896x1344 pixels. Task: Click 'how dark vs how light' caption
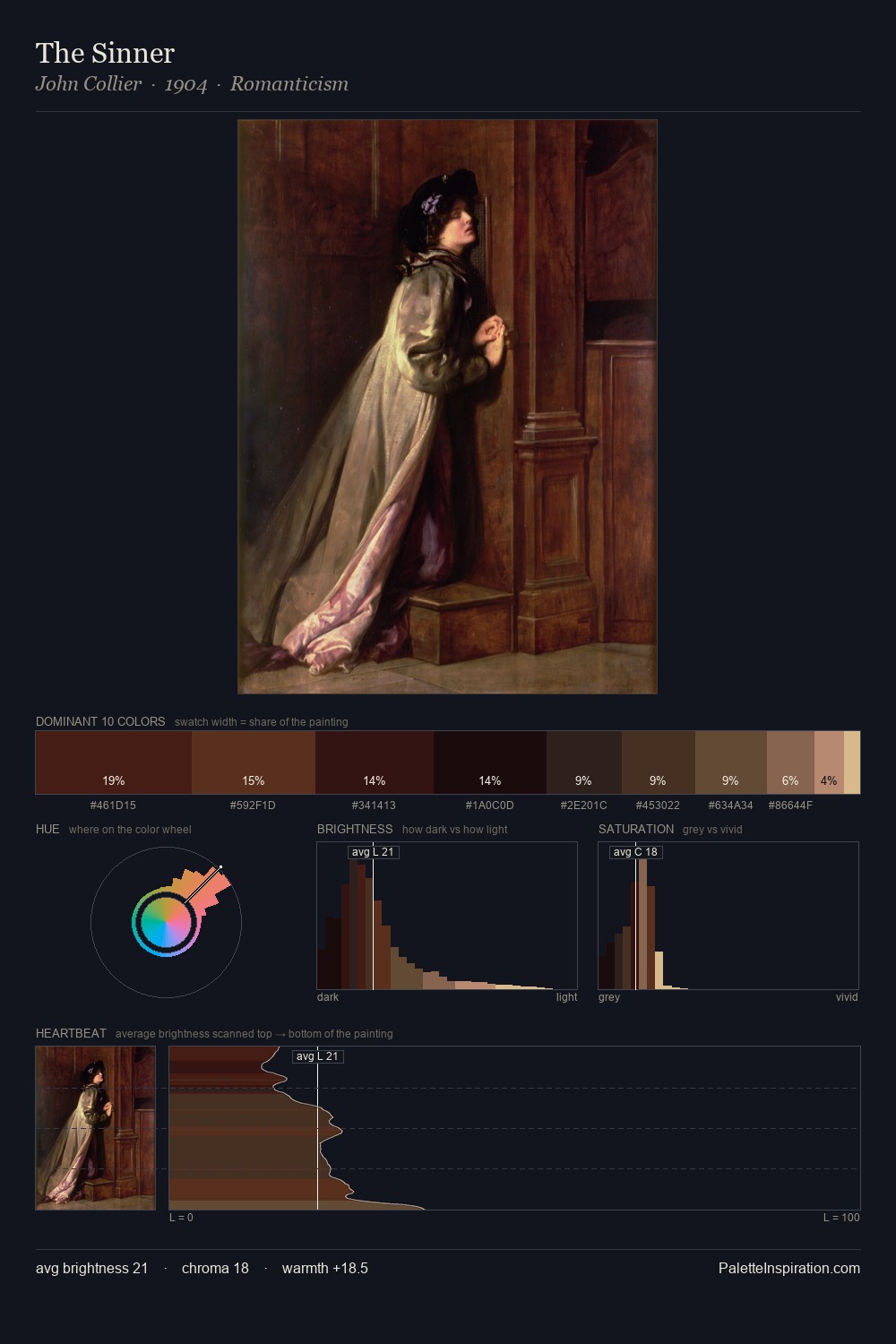455,830
